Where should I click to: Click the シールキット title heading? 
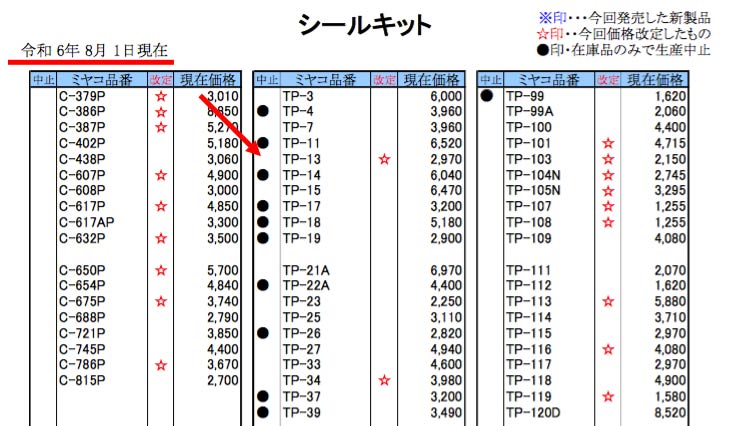pyautogui.click(x=366, y=25)
